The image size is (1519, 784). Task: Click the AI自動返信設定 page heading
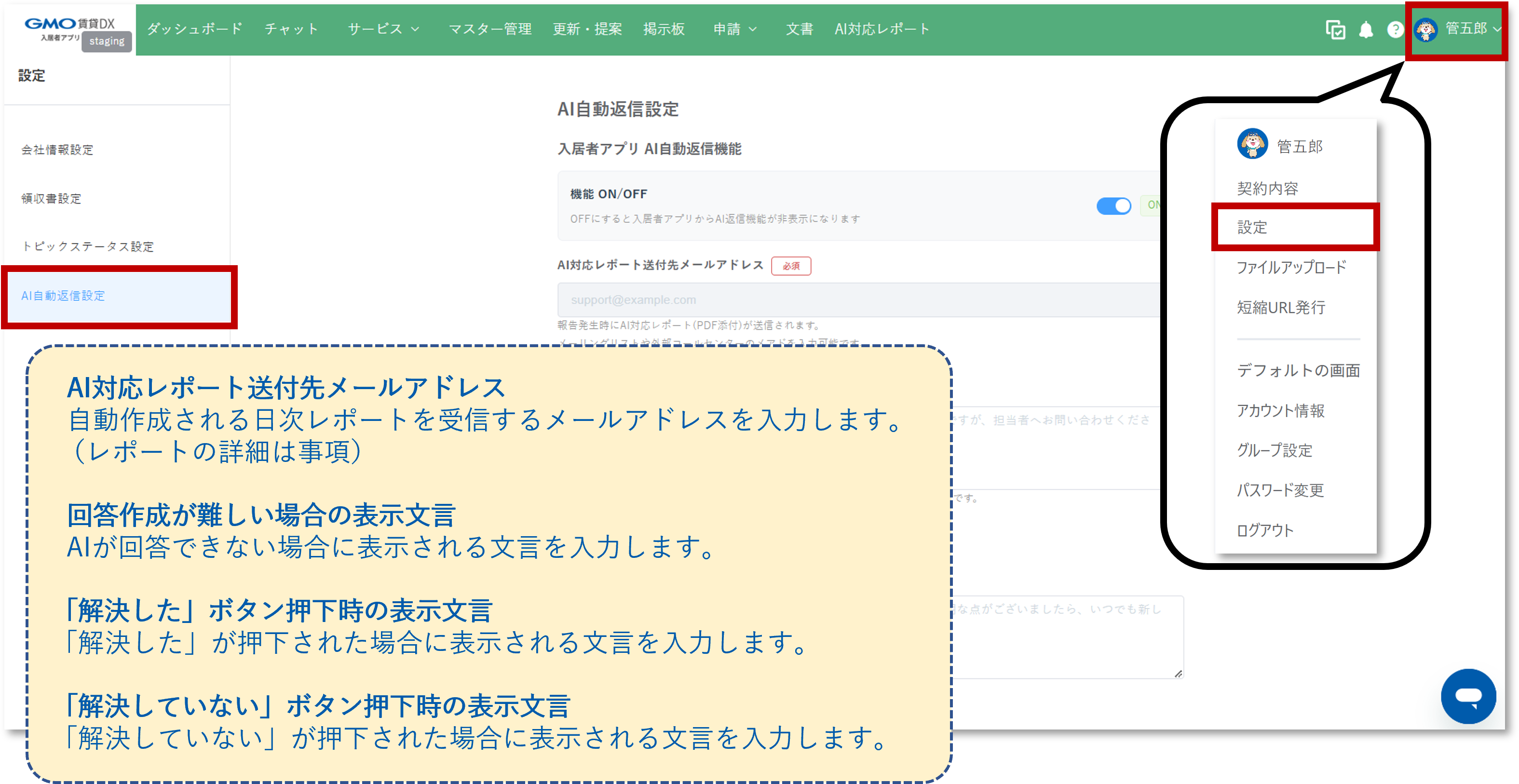click(x=617, y=109)
